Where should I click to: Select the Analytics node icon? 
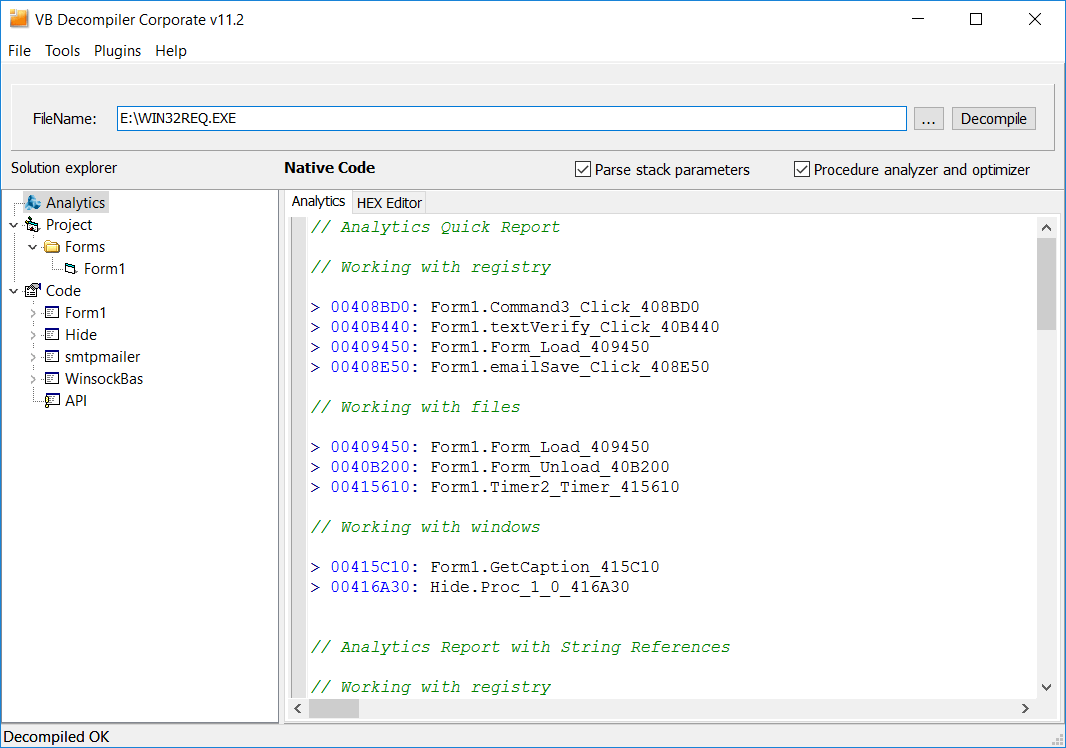coord(33,202)
